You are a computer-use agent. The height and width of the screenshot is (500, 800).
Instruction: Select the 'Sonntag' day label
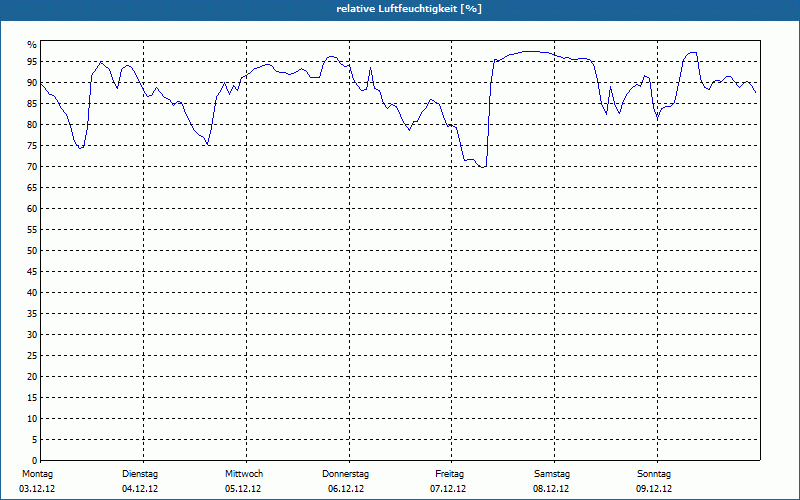pyautogui.click(x=654, y=474)
